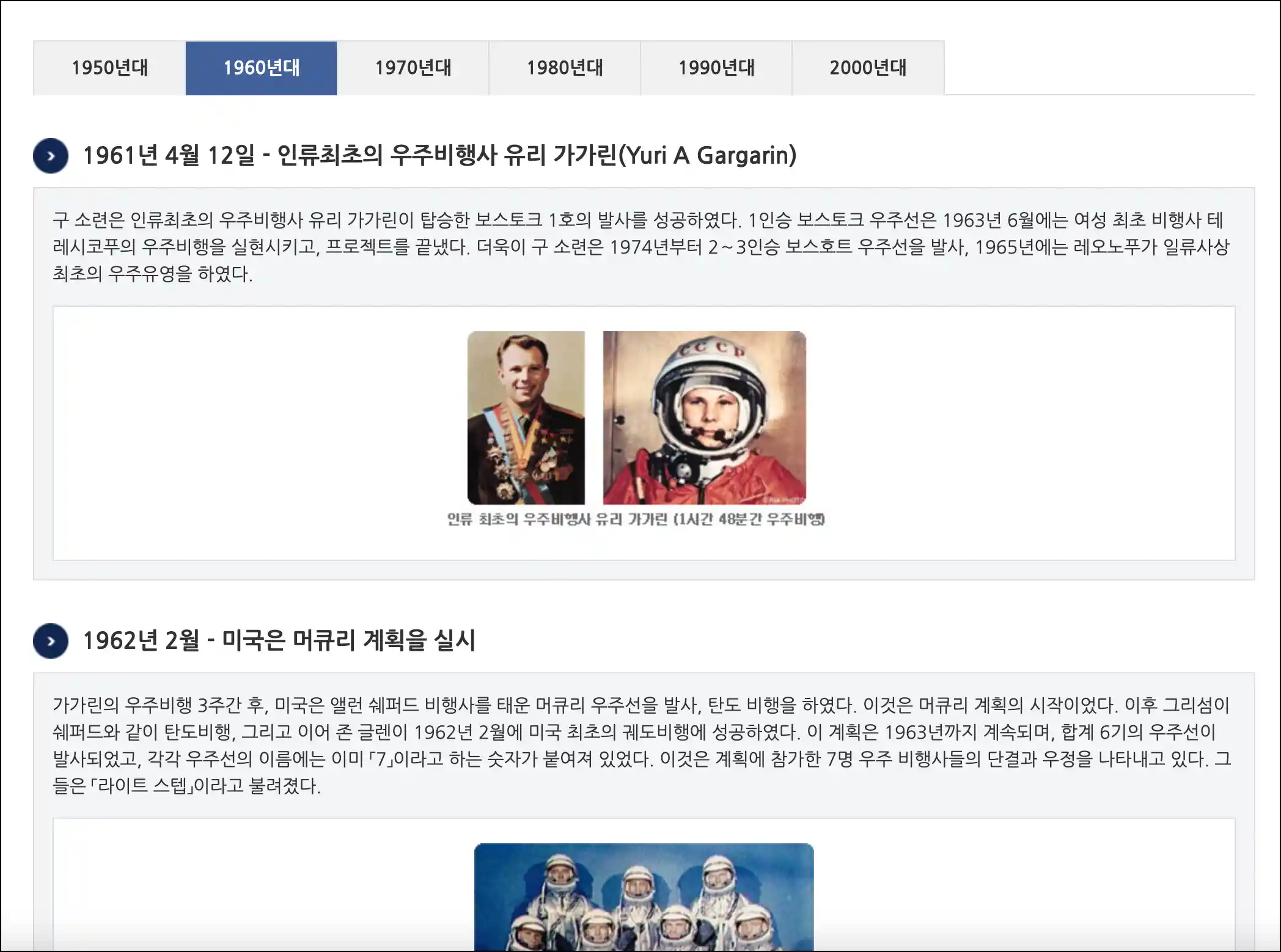Click the Gagarin CCCP helmet photo
Screen dimensions: 1281x952
coord(704,418)
